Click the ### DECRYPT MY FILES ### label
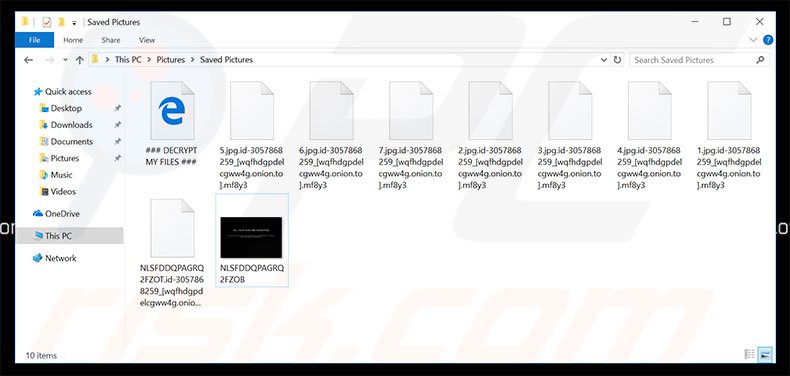Image resolution: width=790 pixels, height=376 pixels. [171, 156]
